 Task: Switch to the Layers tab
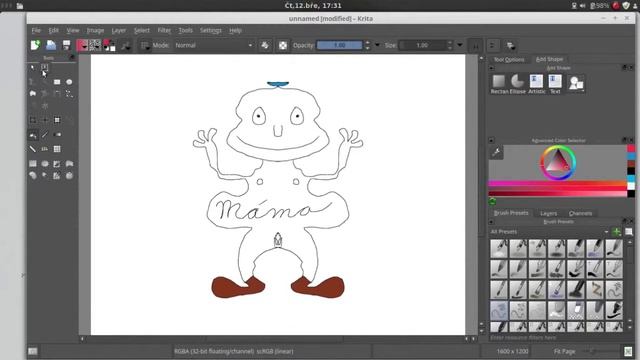click(x=548, y=213)
